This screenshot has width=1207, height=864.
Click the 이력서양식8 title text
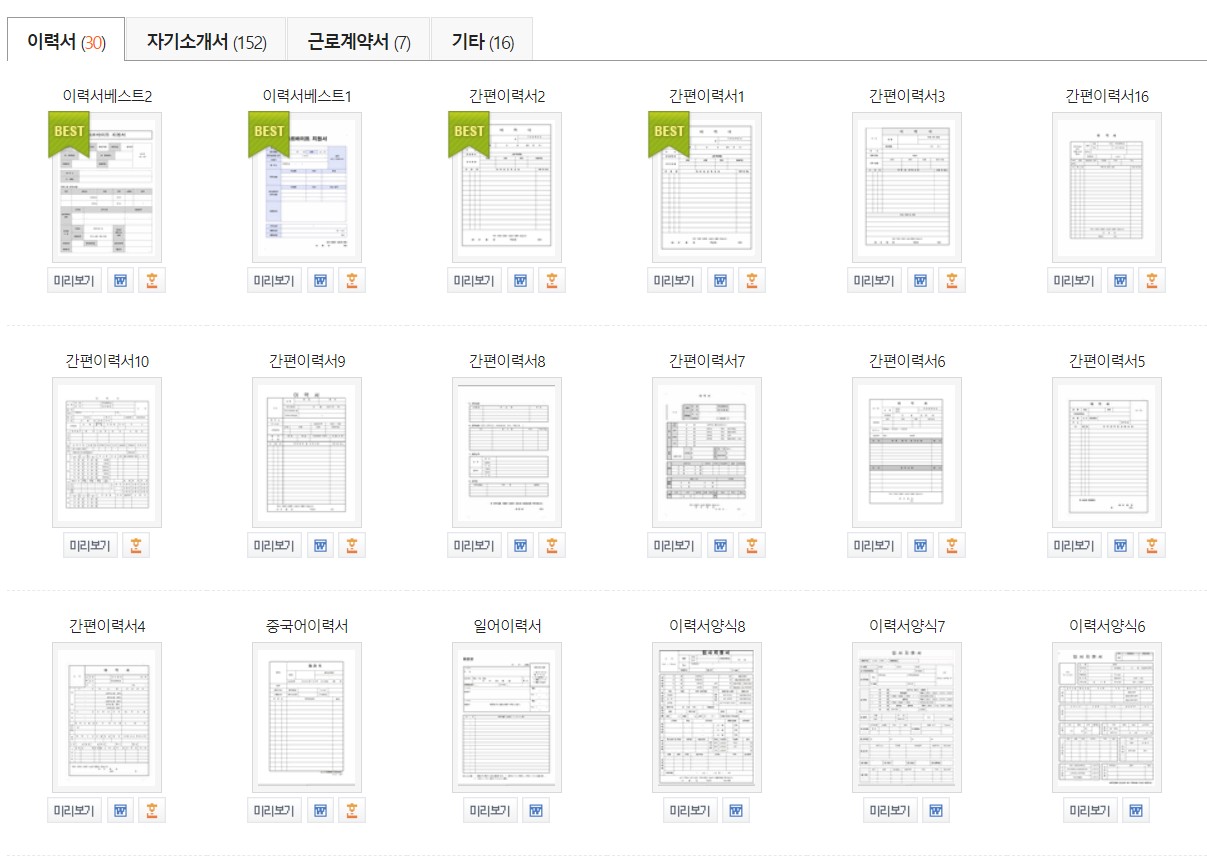tap(707, 626)
